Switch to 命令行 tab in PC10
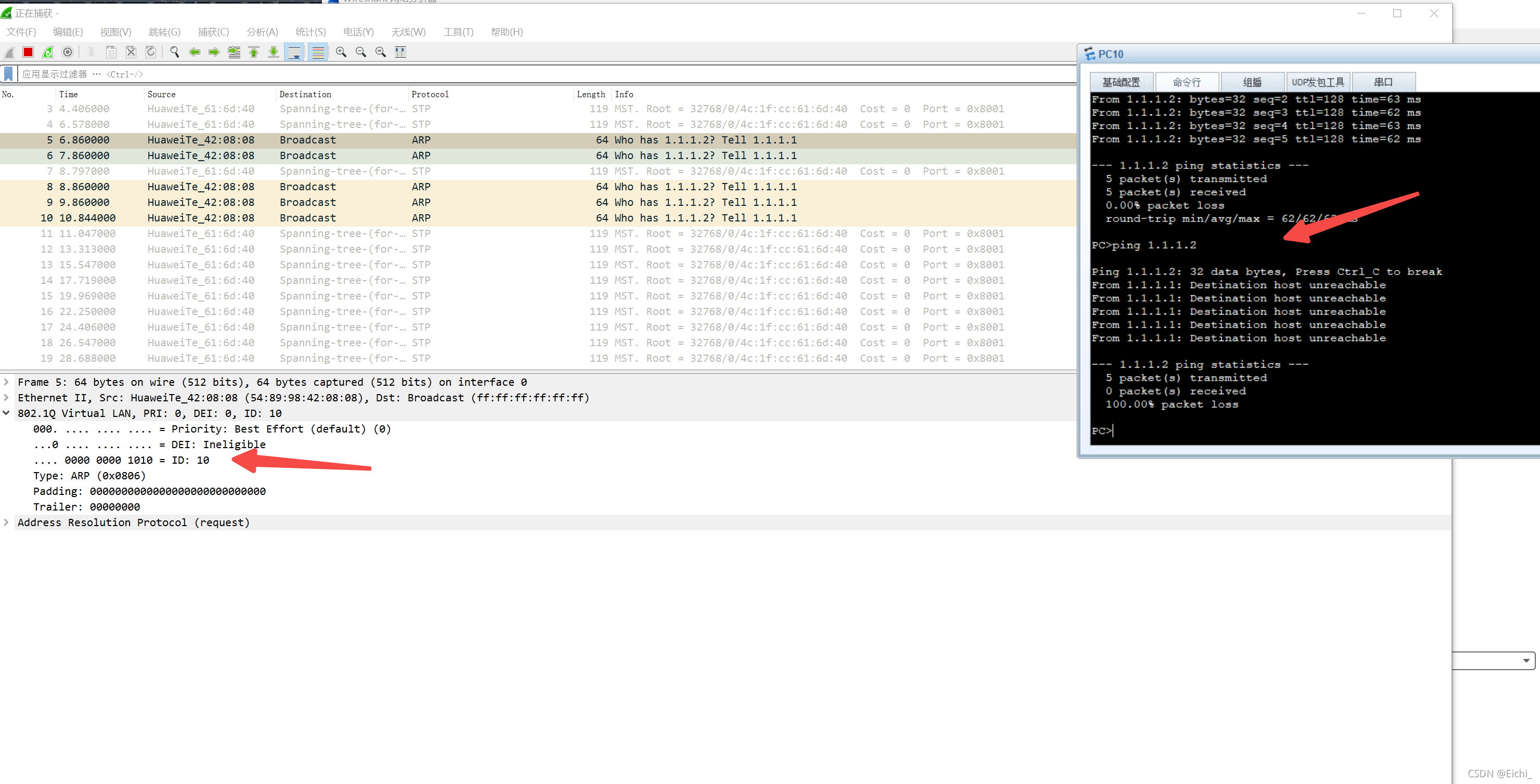This screenshot has width=1540, height=784. [1187, 82]
